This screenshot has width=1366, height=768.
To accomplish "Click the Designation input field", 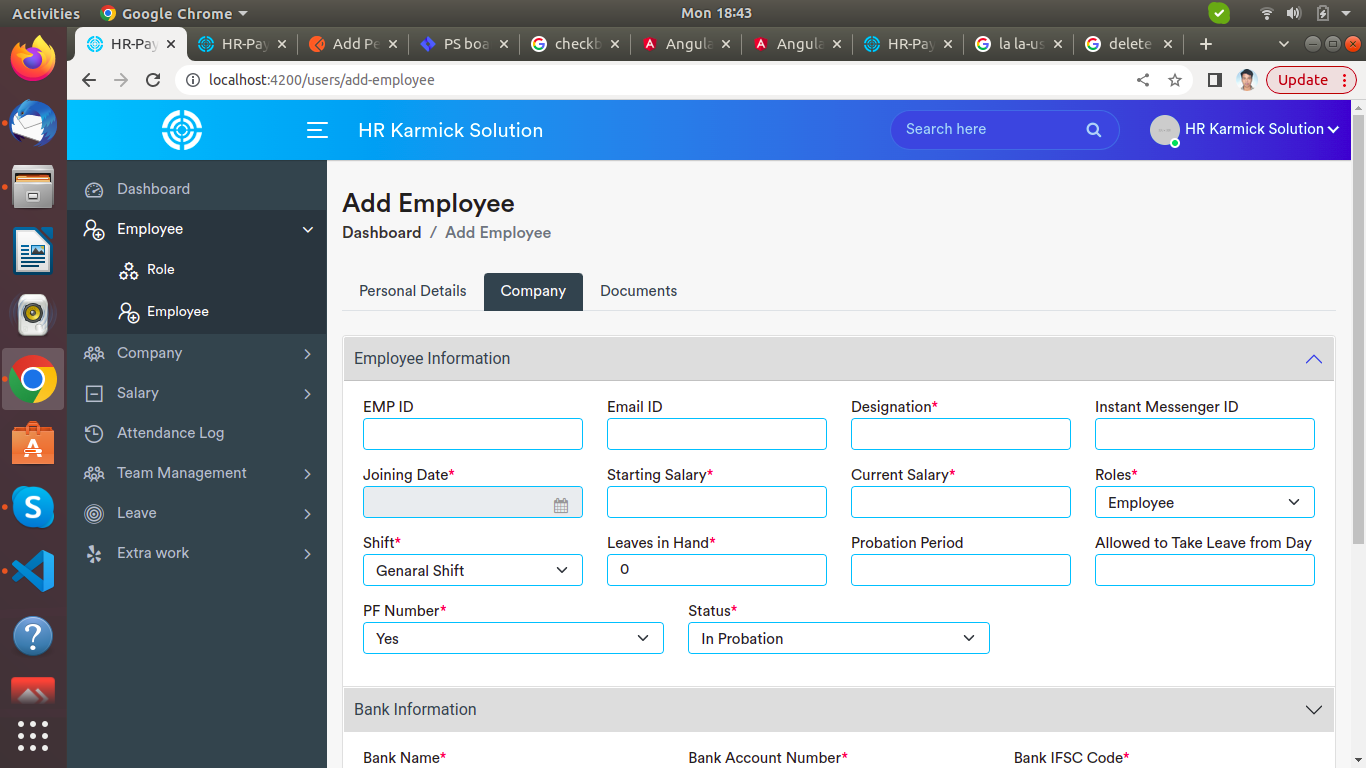I will click(x=960, y=434).
